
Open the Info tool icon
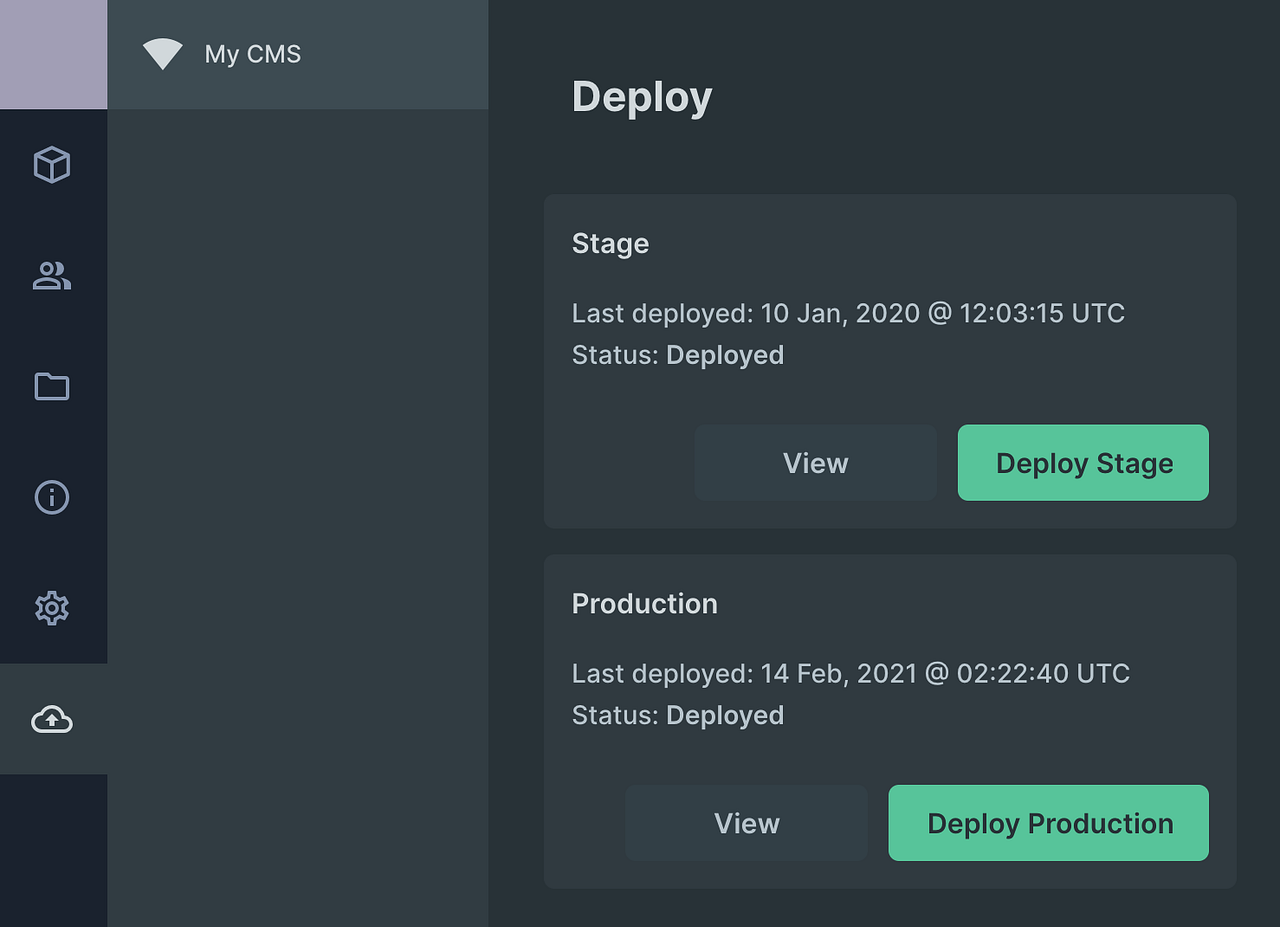click(x=52, y=497)
